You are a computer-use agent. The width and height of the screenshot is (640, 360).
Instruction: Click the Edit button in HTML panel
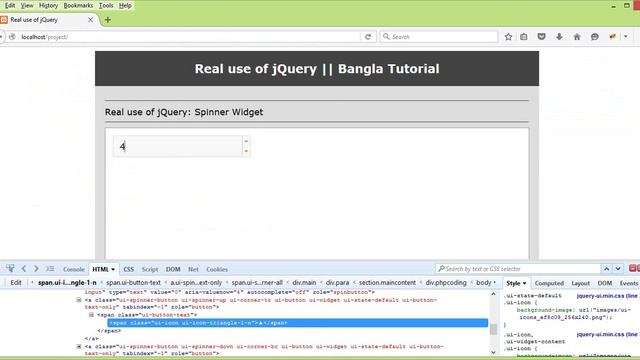[x=16, y=283]
